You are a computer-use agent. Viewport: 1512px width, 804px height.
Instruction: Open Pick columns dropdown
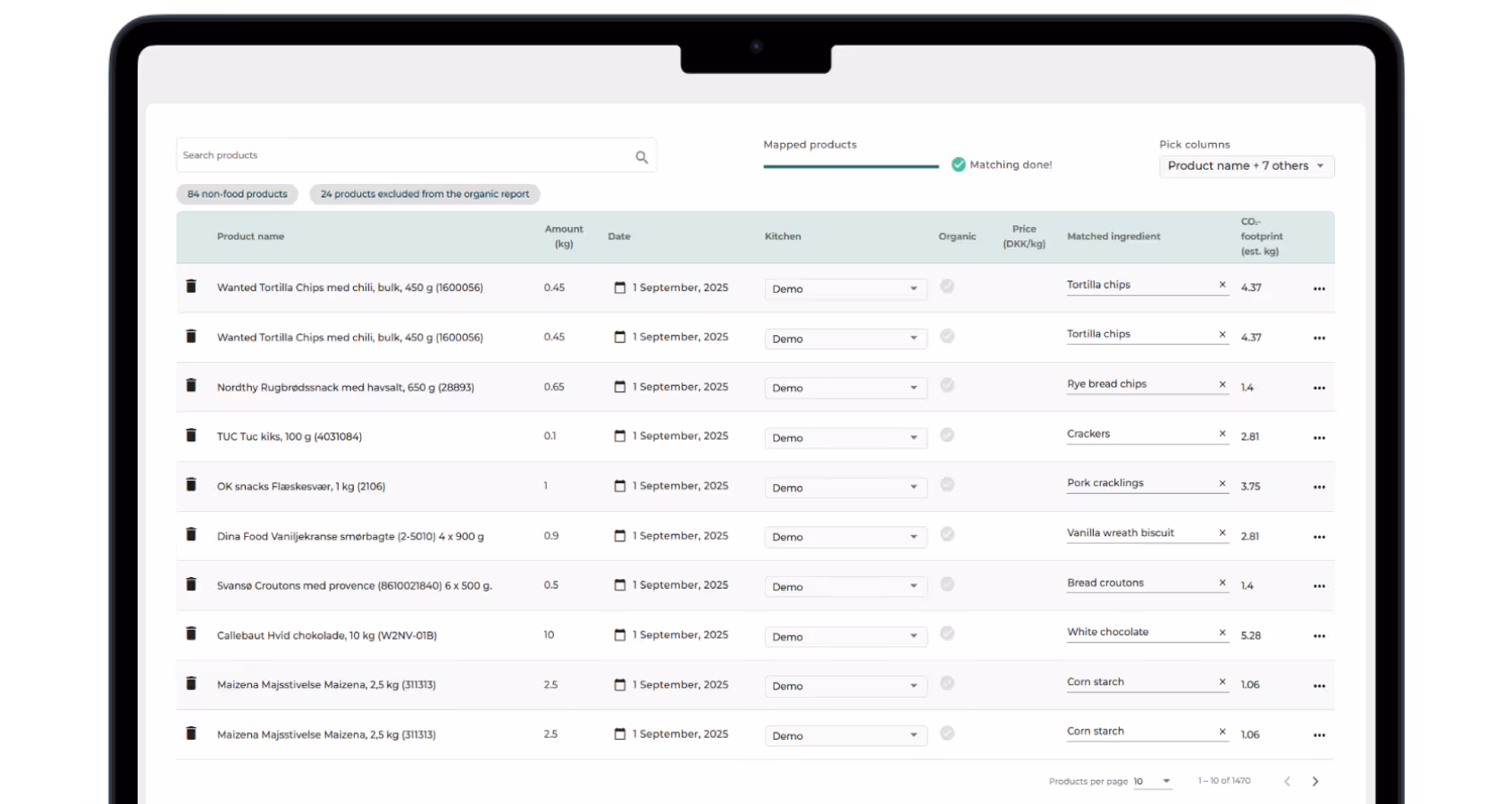(1247, 166)
